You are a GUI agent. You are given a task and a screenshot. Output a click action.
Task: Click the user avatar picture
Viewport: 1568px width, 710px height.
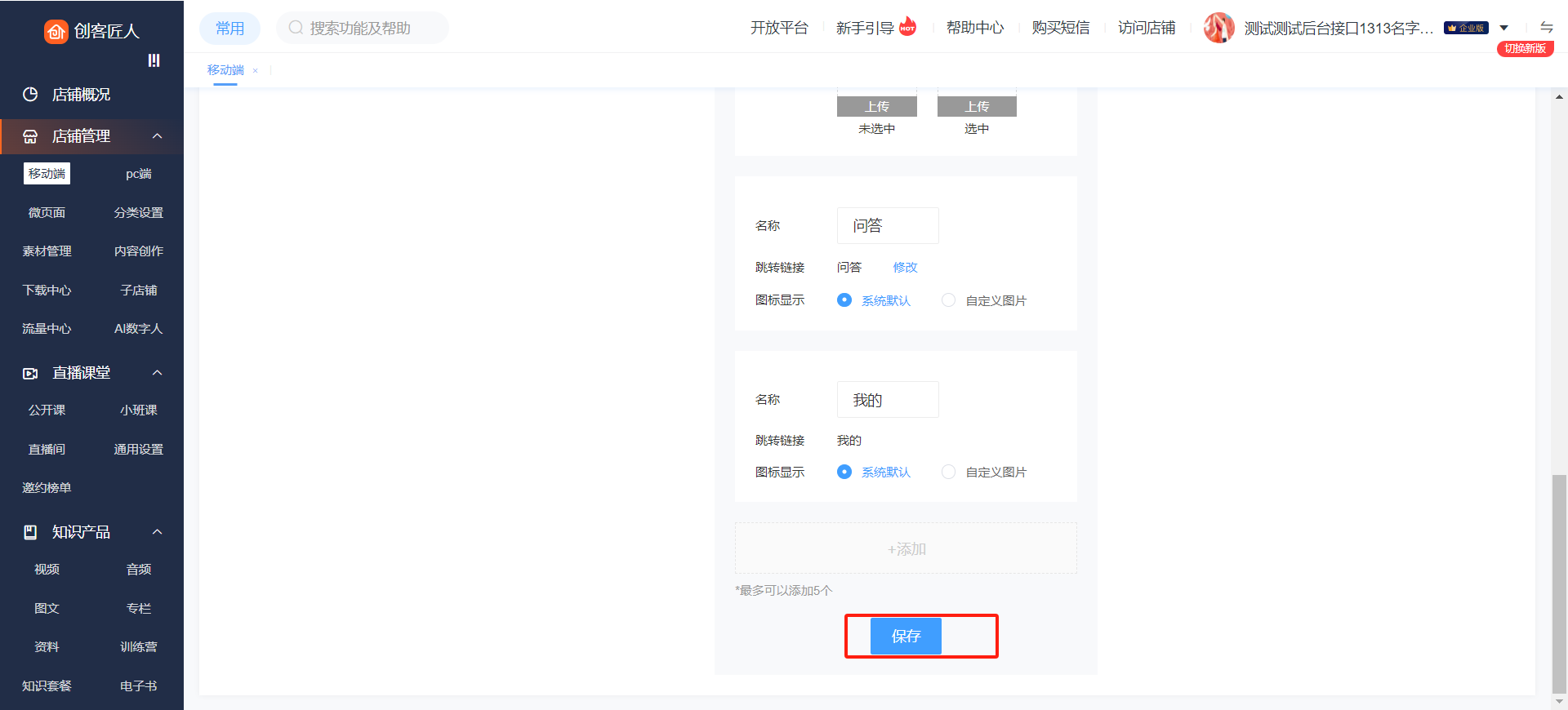click(x=1218, y=28)
